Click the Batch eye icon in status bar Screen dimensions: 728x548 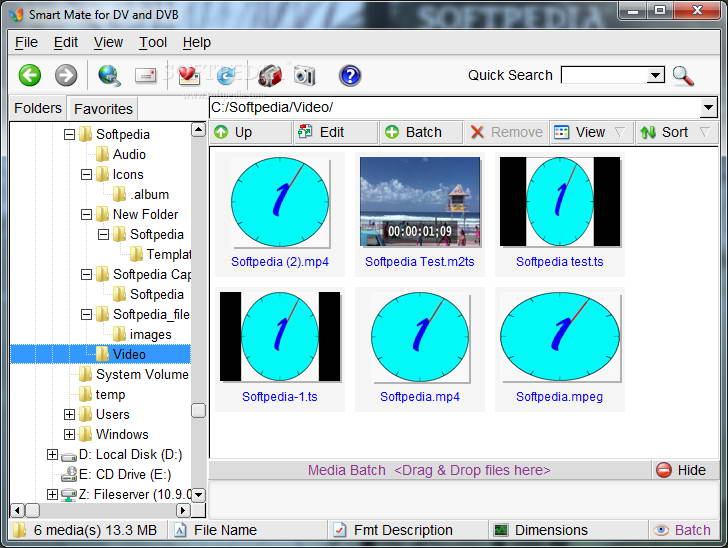661,530
